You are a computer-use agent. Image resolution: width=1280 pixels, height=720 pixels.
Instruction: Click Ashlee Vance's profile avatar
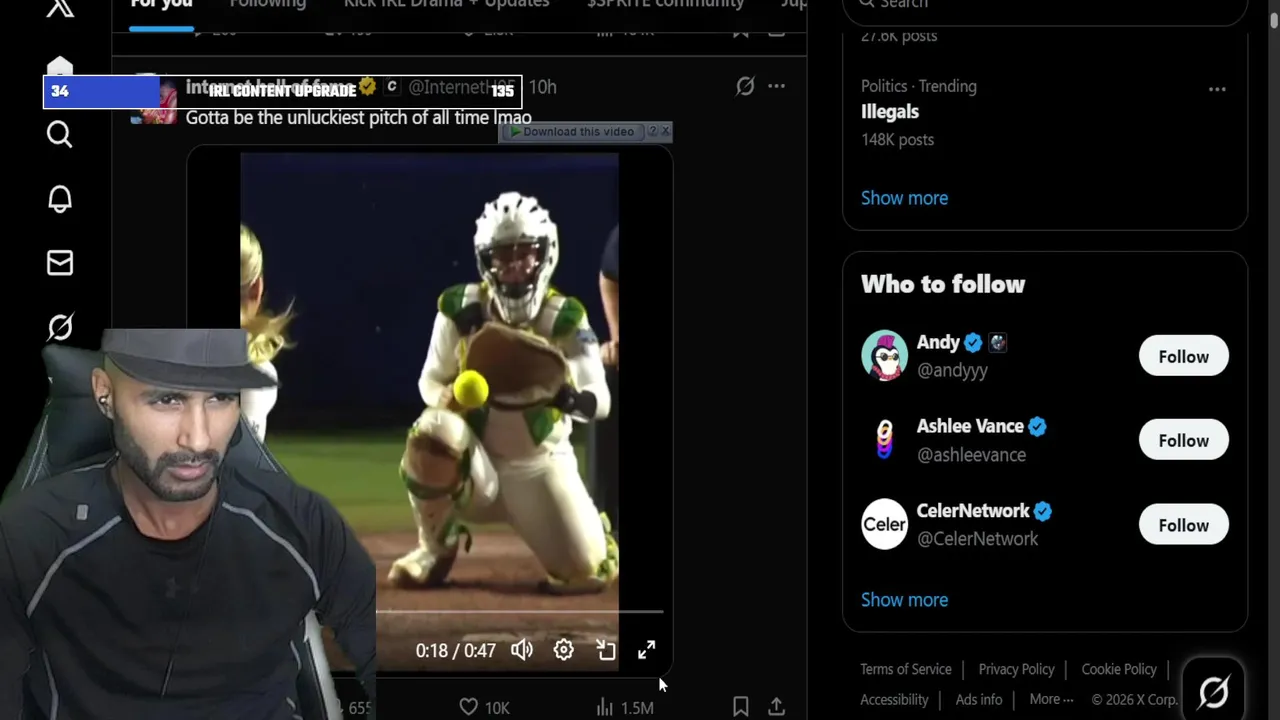(885, 440)
